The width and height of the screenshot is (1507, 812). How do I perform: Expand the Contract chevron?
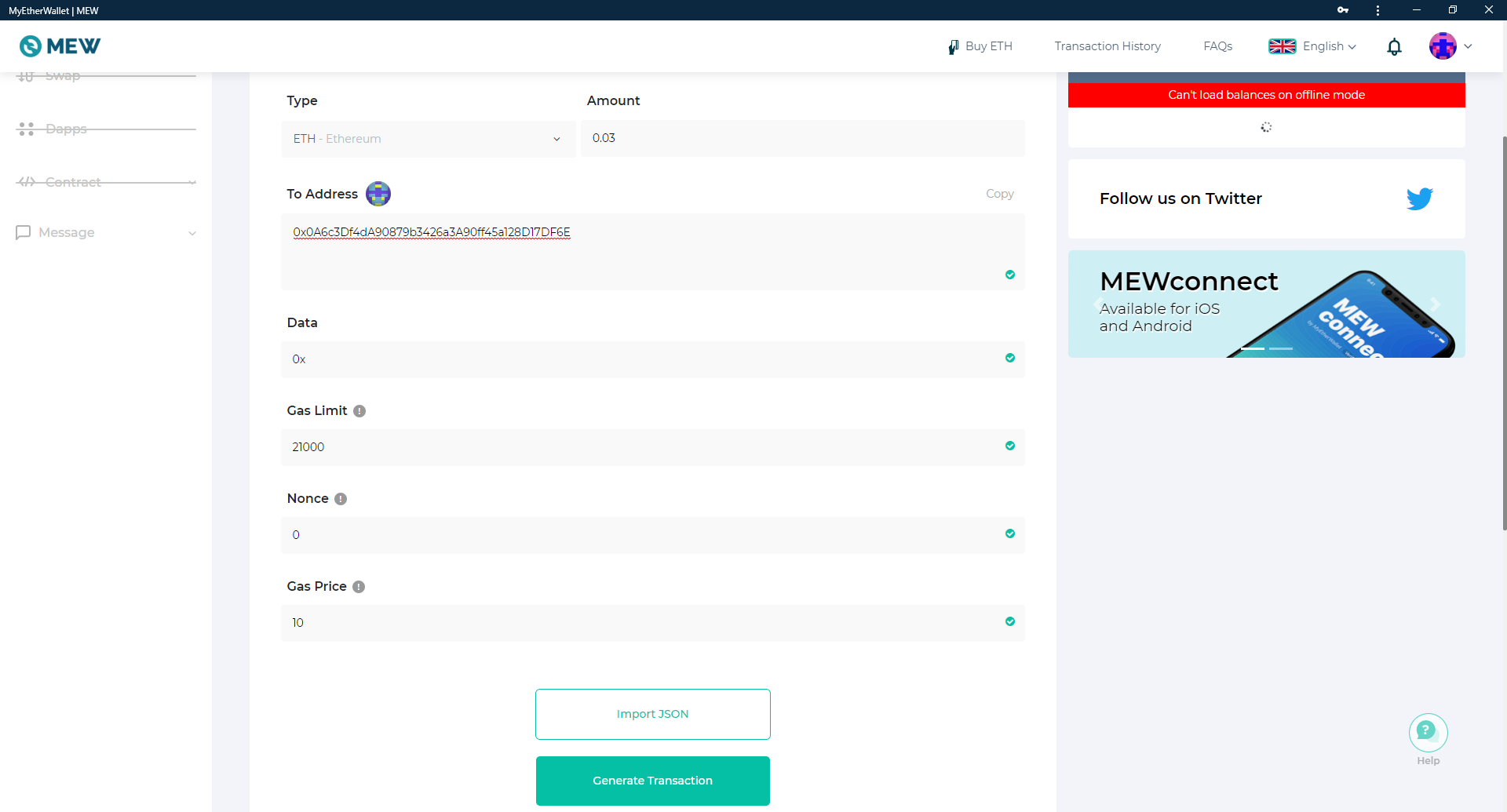[192, 182]
